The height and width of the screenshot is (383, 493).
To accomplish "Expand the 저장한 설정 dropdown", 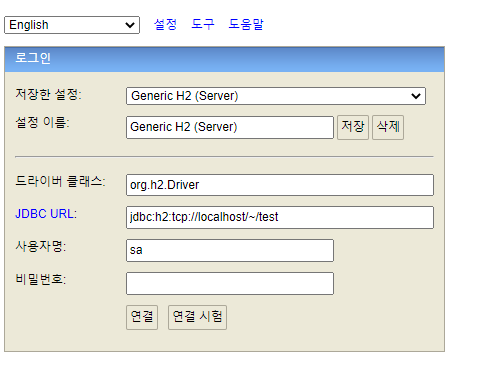I will pyautogui.click(x=276, y=96).
